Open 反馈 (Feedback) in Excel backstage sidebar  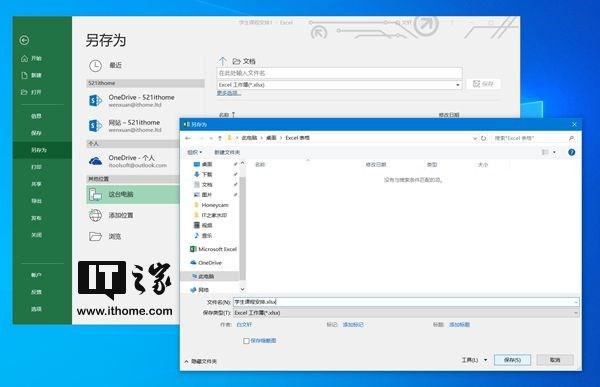point(36,292)
